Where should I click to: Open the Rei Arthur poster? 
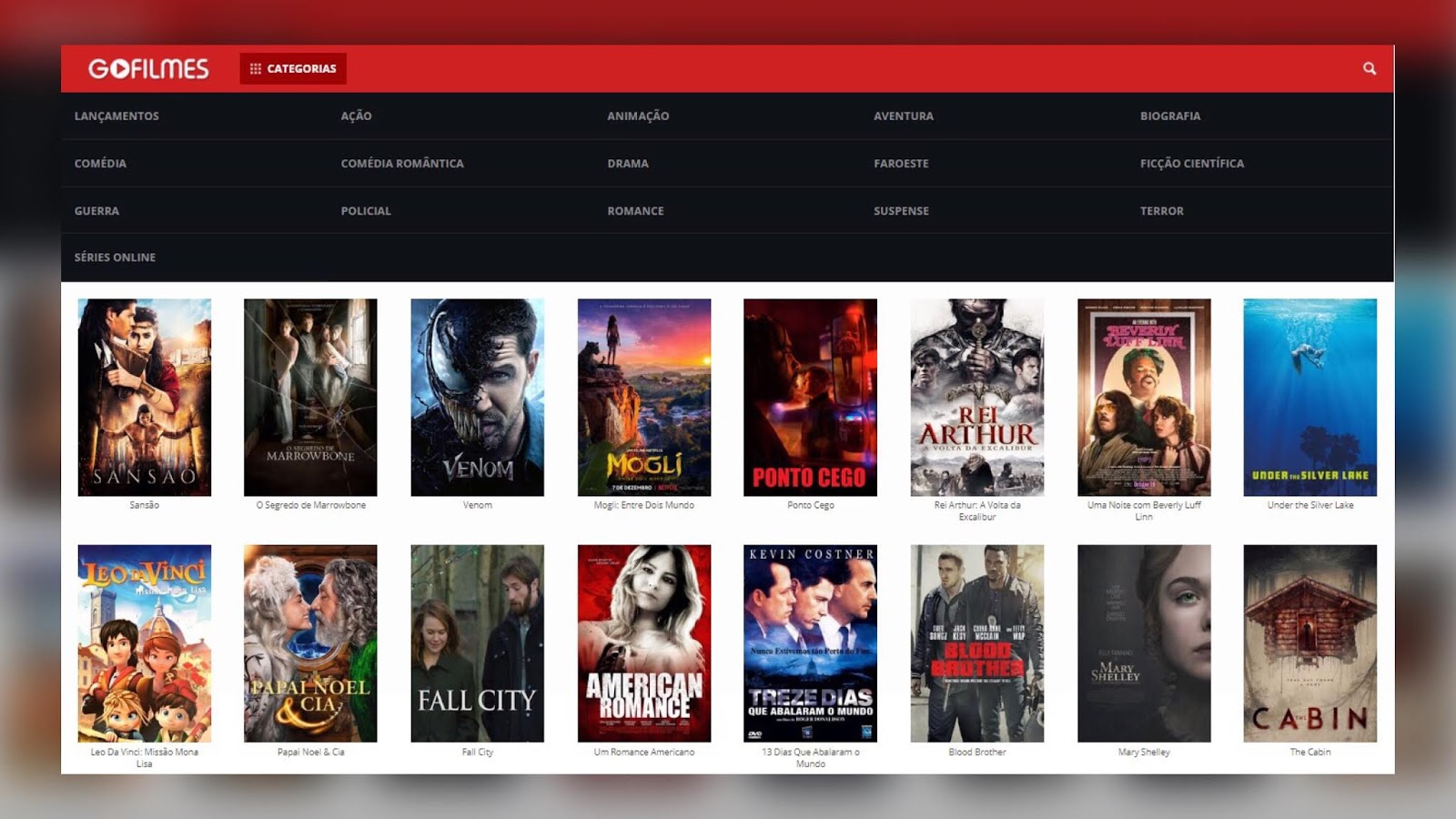(977, 398)
